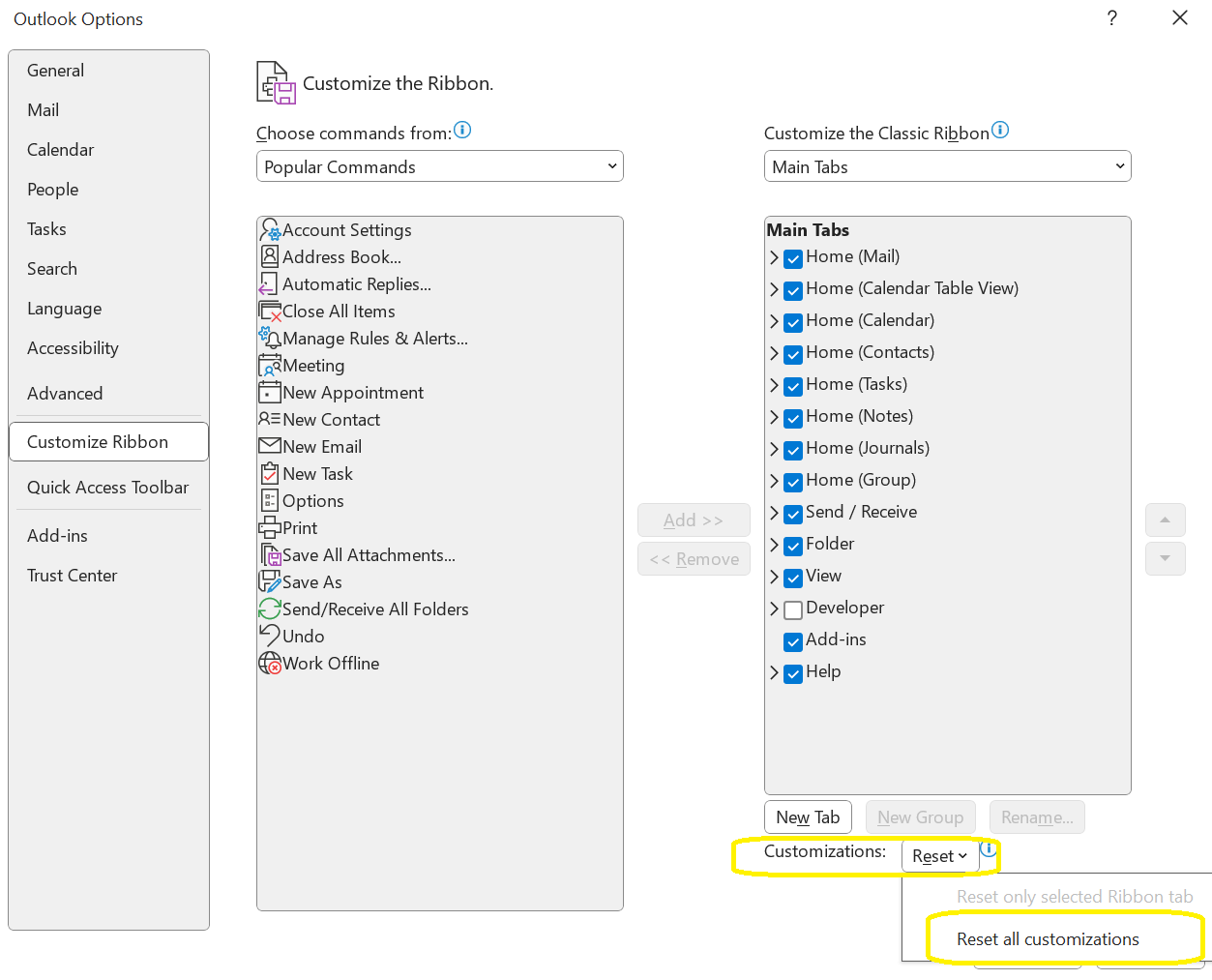Switch to the Quick Access Toolbar section

107,488
